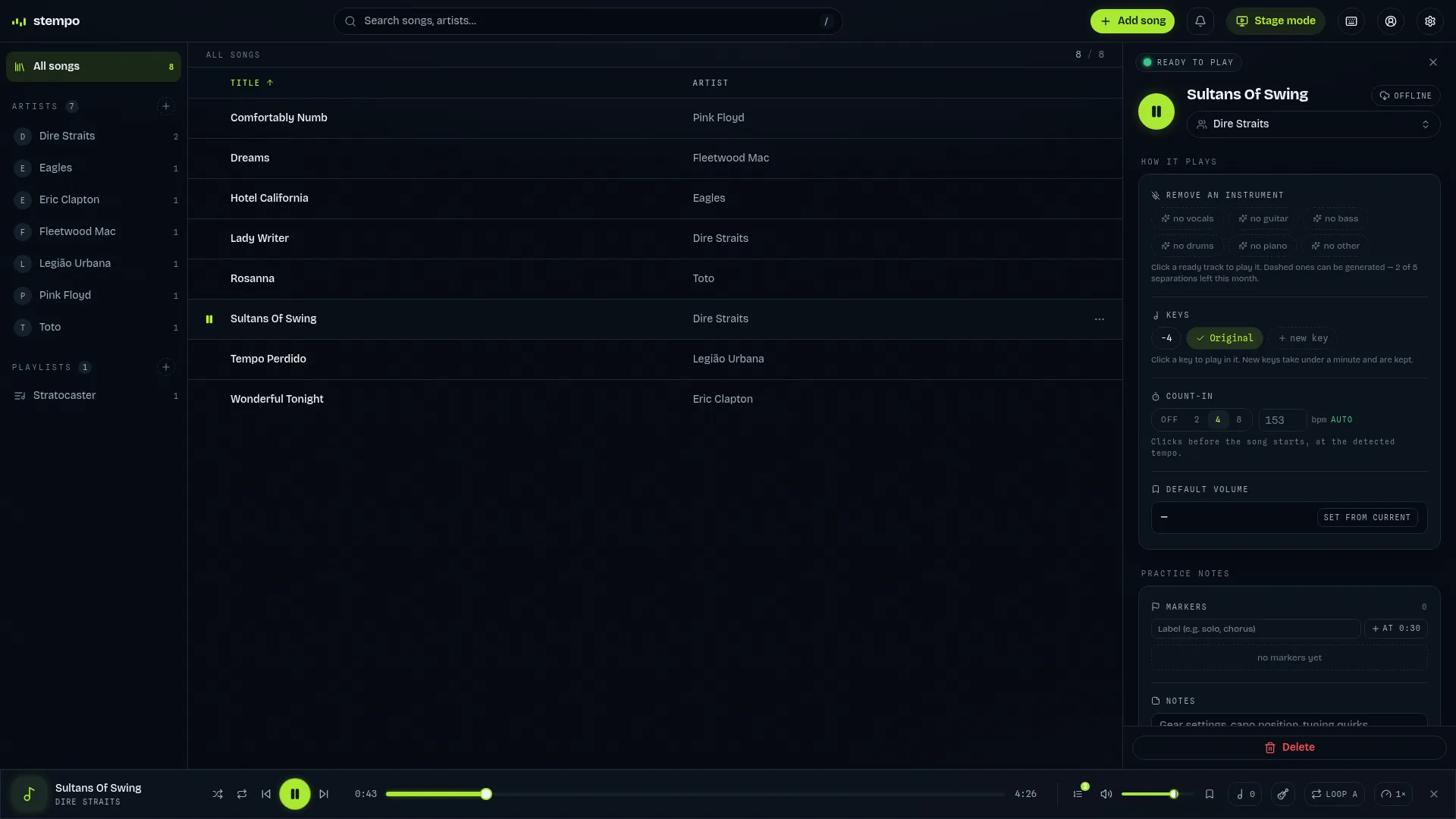Set count-in to 4 clicks
Viewport: 1456px width, 819px height.
pos(1218,420)
